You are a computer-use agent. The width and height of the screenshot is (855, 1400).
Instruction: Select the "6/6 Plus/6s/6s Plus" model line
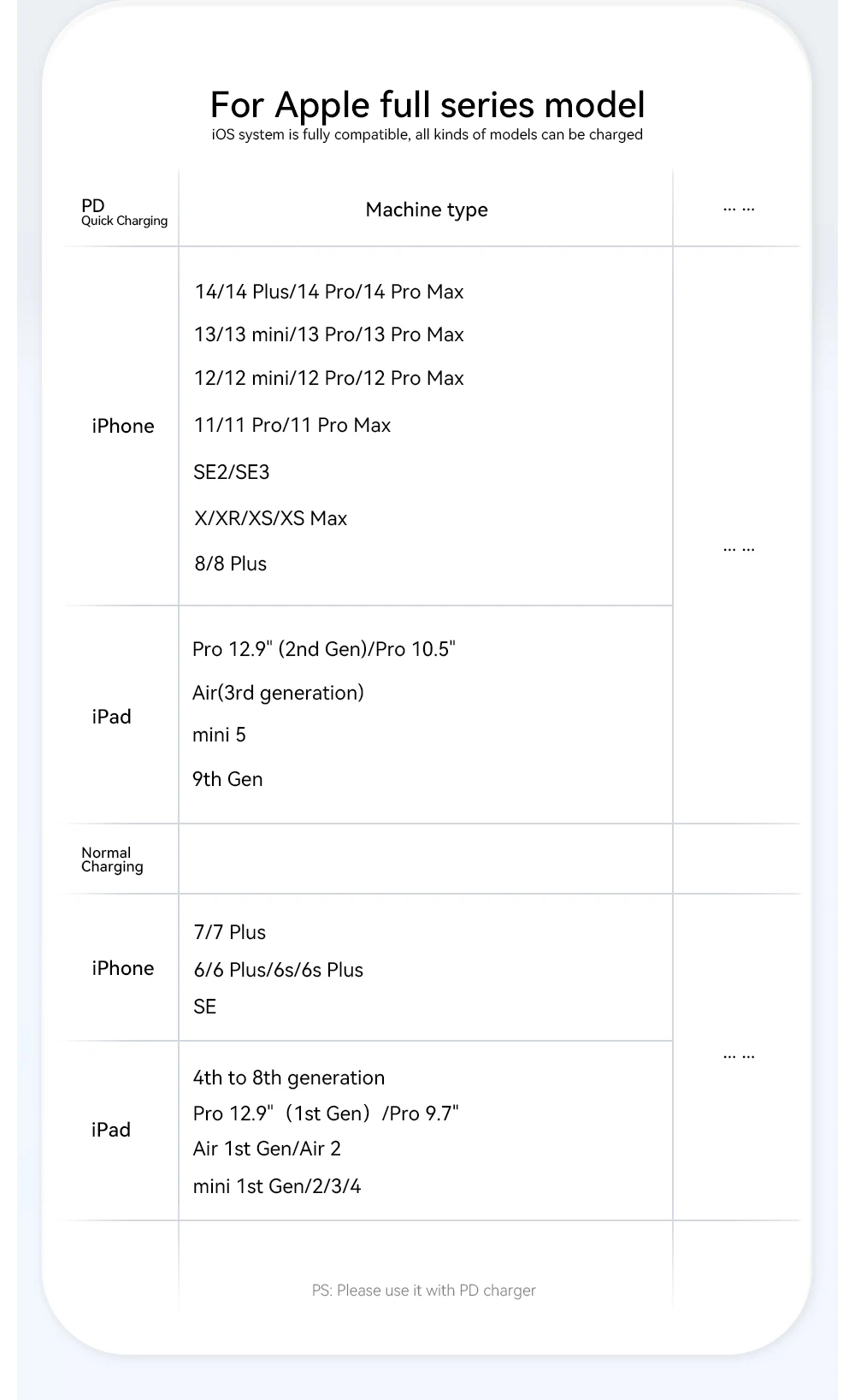pos(278,970)
